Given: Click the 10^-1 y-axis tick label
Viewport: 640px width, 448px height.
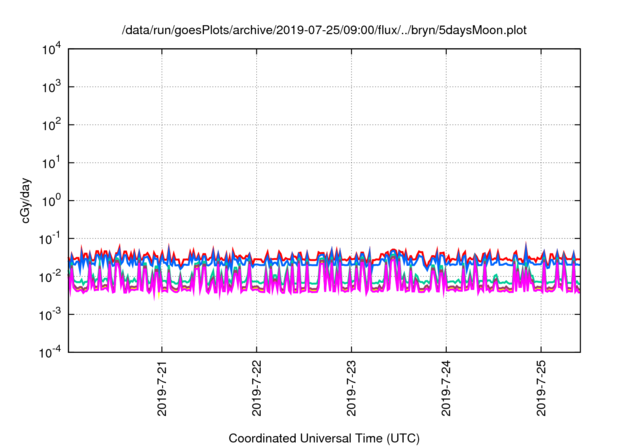Looking at the screenshot, I should pos(50,239).
